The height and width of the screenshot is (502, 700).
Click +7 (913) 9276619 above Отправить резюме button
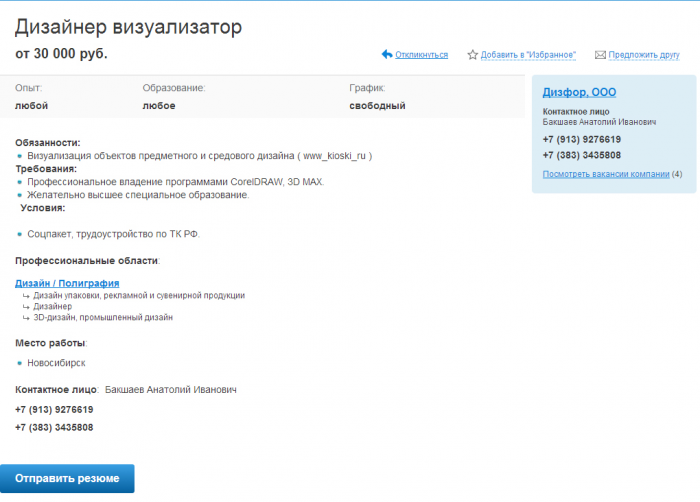(x=54, y=410)
